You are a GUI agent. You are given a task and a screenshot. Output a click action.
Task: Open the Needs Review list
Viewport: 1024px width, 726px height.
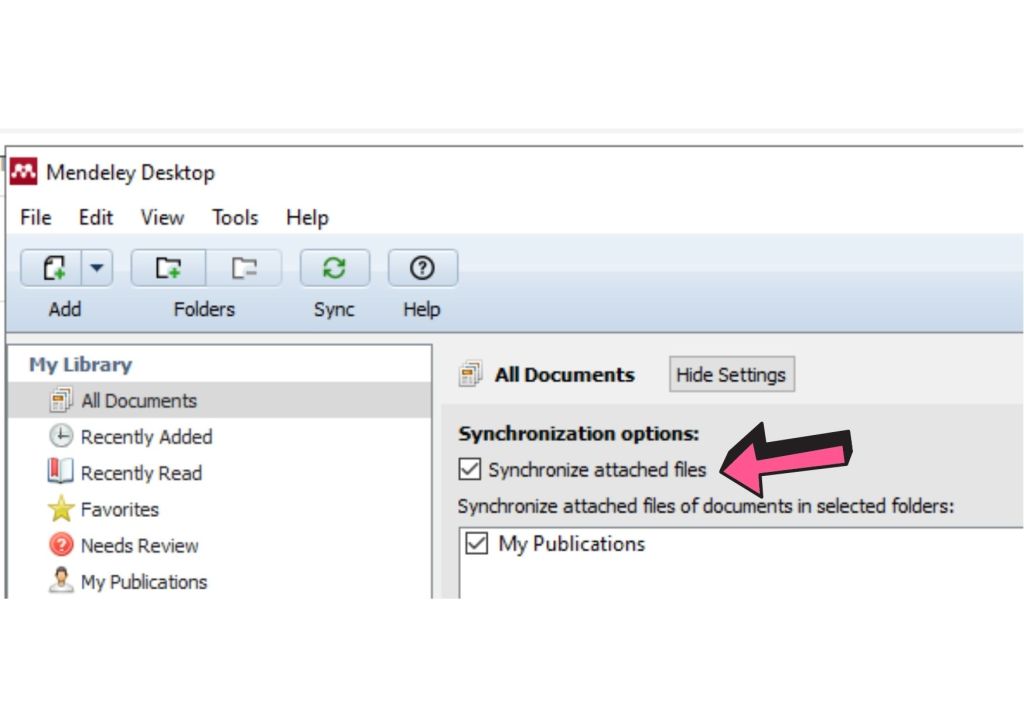pyautogui.click(x=139, y=546)
